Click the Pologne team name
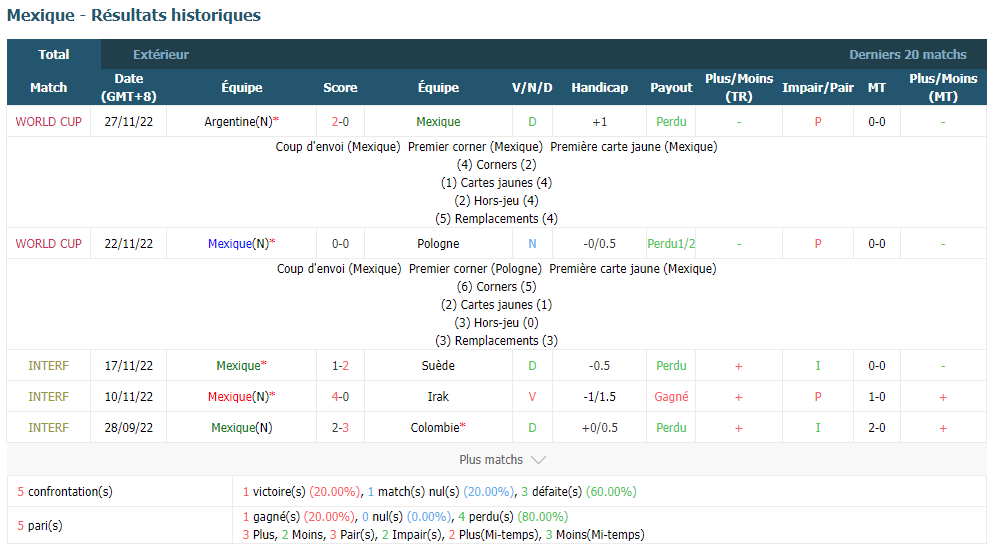The height and width of the screenshot is (553, 995). click(438, 244)
